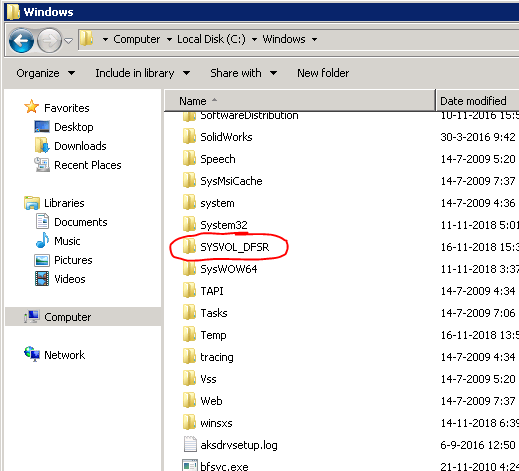The width and height of the screenshot is (519, 471).
Task: Select the Speech folder icon
Action: [189, 159]
